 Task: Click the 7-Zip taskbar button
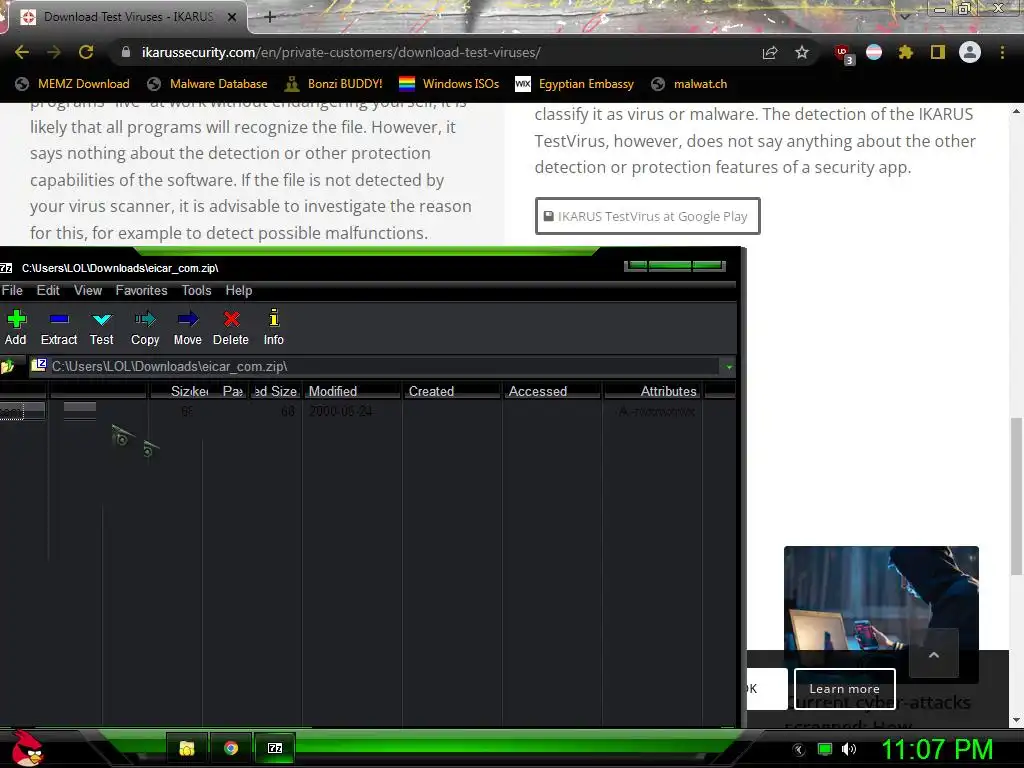click(x=275, y=748)
